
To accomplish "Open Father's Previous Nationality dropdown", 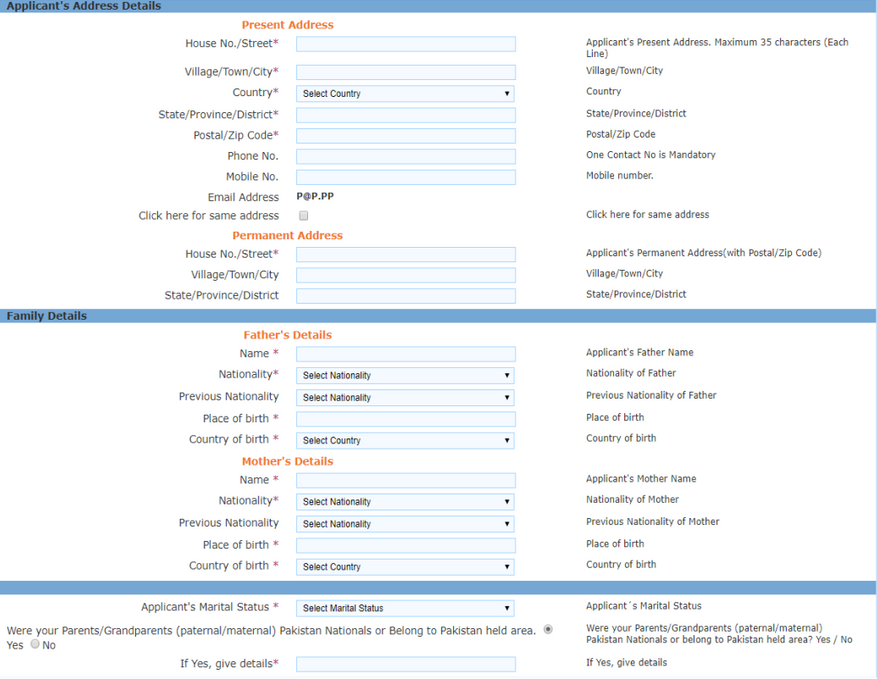I will click(406, 398).
